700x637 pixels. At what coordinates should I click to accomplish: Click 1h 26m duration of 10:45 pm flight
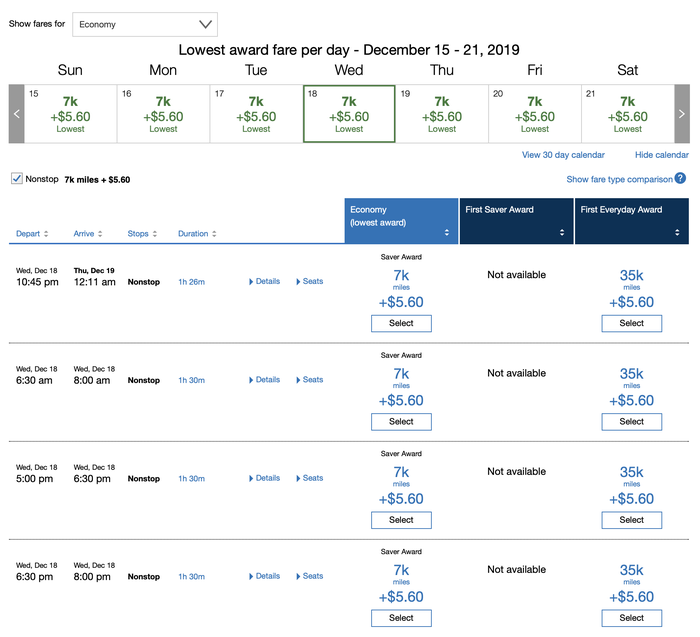192,282
